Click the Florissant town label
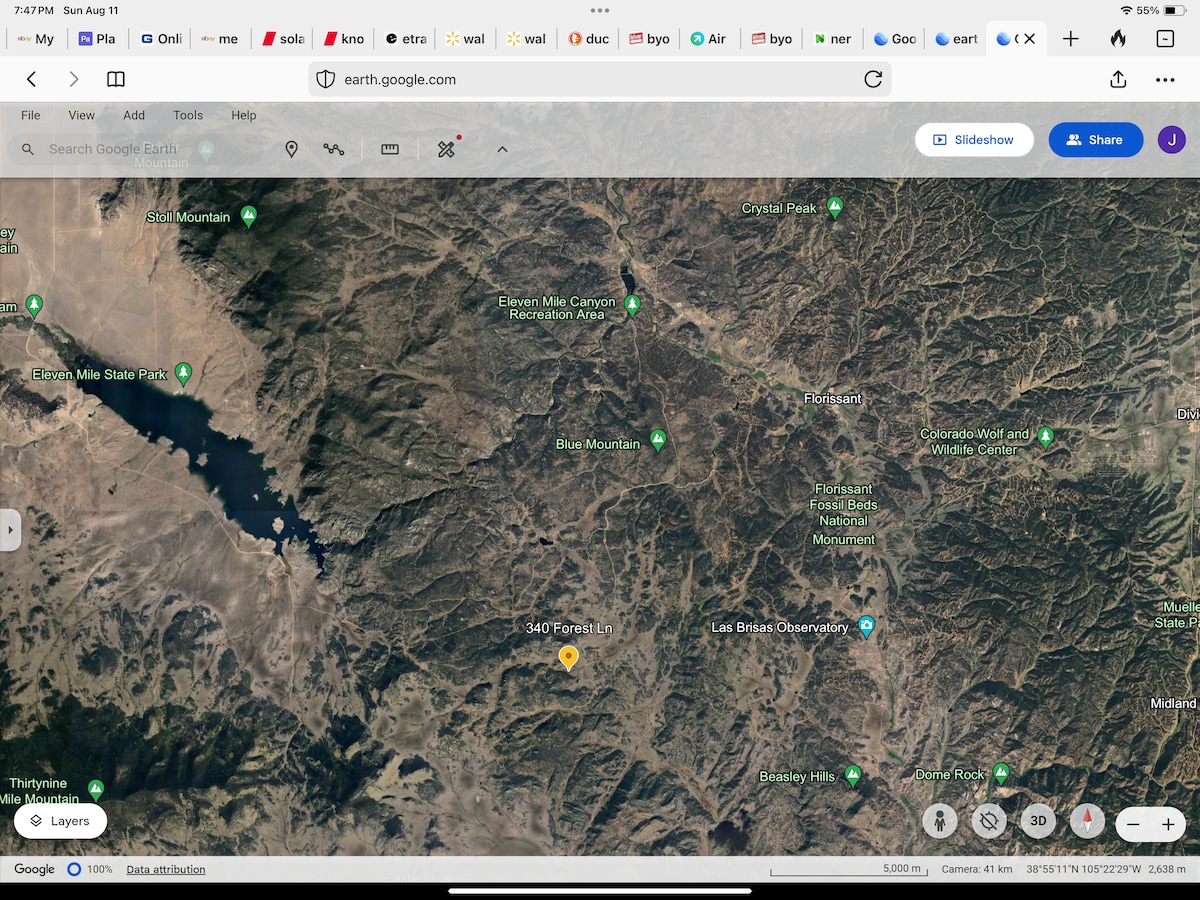Screen dimensions: 1200x900 tap(832, 398)
